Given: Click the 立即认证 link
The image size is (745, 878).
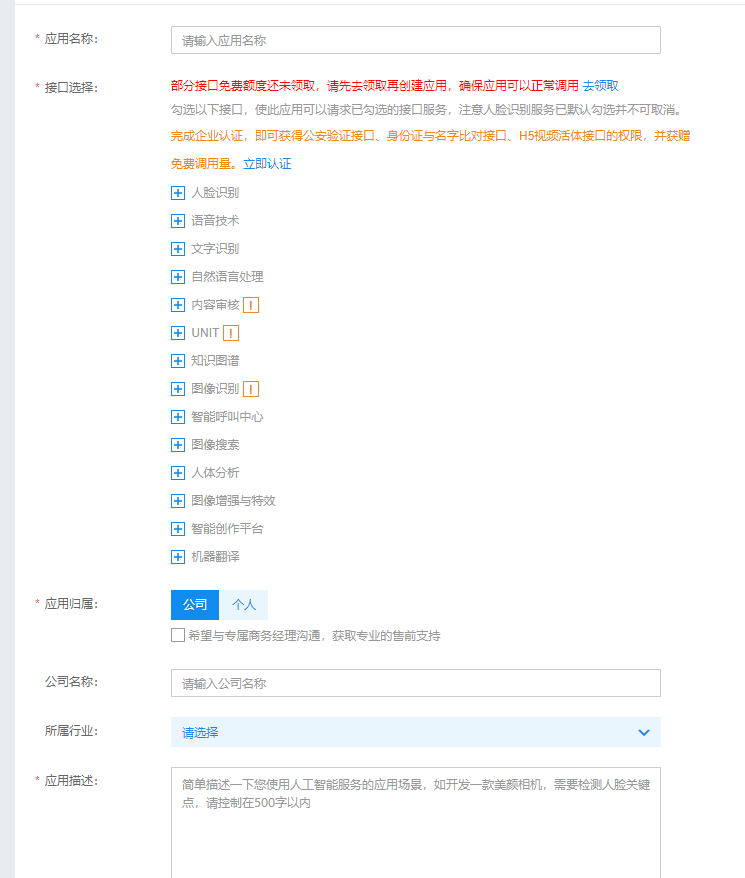Looking at the screenshot, I should click(x=267, y=164).
